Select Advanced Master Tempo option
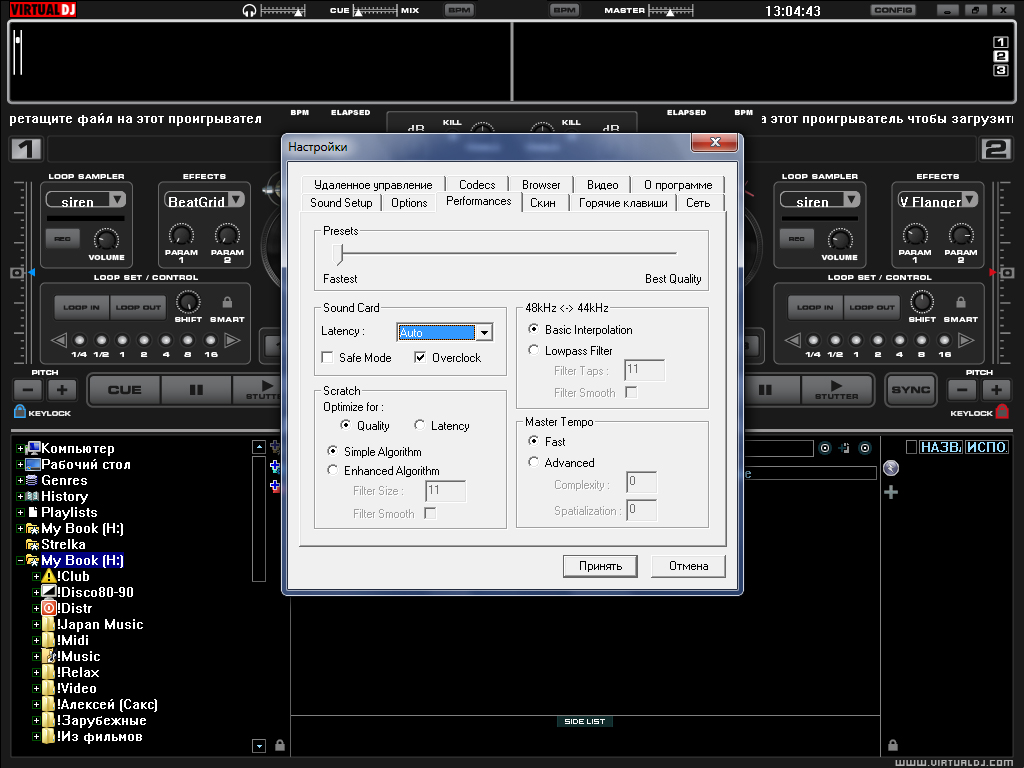The height and width of the screenshot is (768, 1024). coord(534,462)
